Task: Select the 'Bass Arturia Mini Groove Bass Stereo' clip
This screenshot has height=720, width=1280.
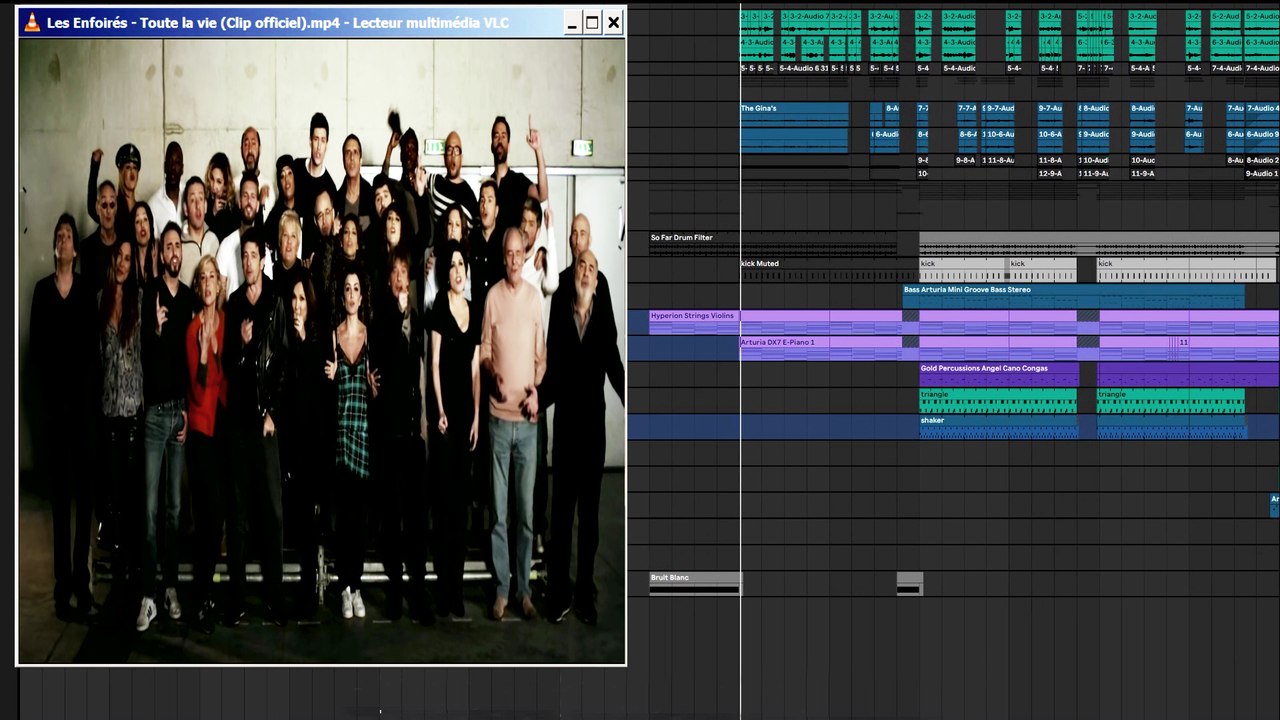Action: [1073, 296]
